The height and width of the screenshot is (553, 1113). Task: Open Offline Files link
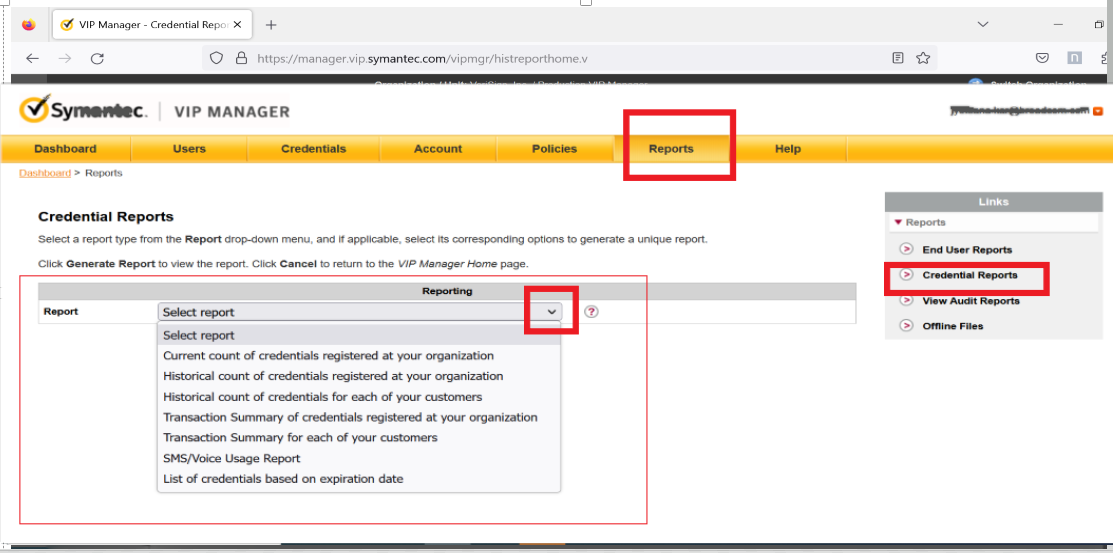pyautogui.click(x=953, y=327)
